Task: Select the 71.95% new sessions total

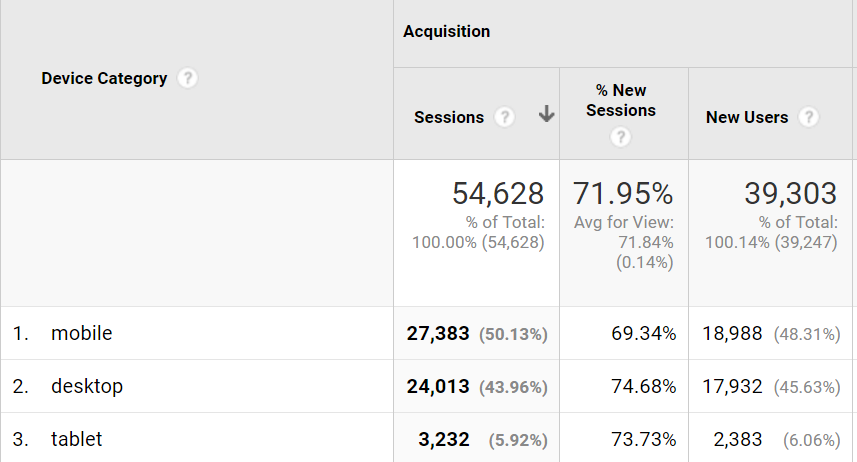Action: (x=624, y=193)
